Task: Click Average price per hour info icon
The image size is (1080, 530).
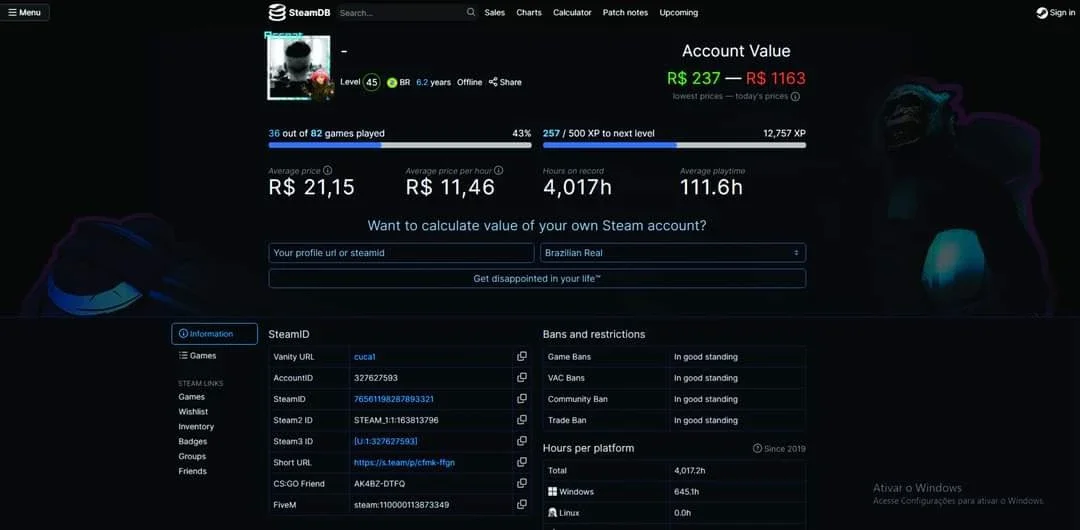Action: pyautogui.click(x=499, y=170)
